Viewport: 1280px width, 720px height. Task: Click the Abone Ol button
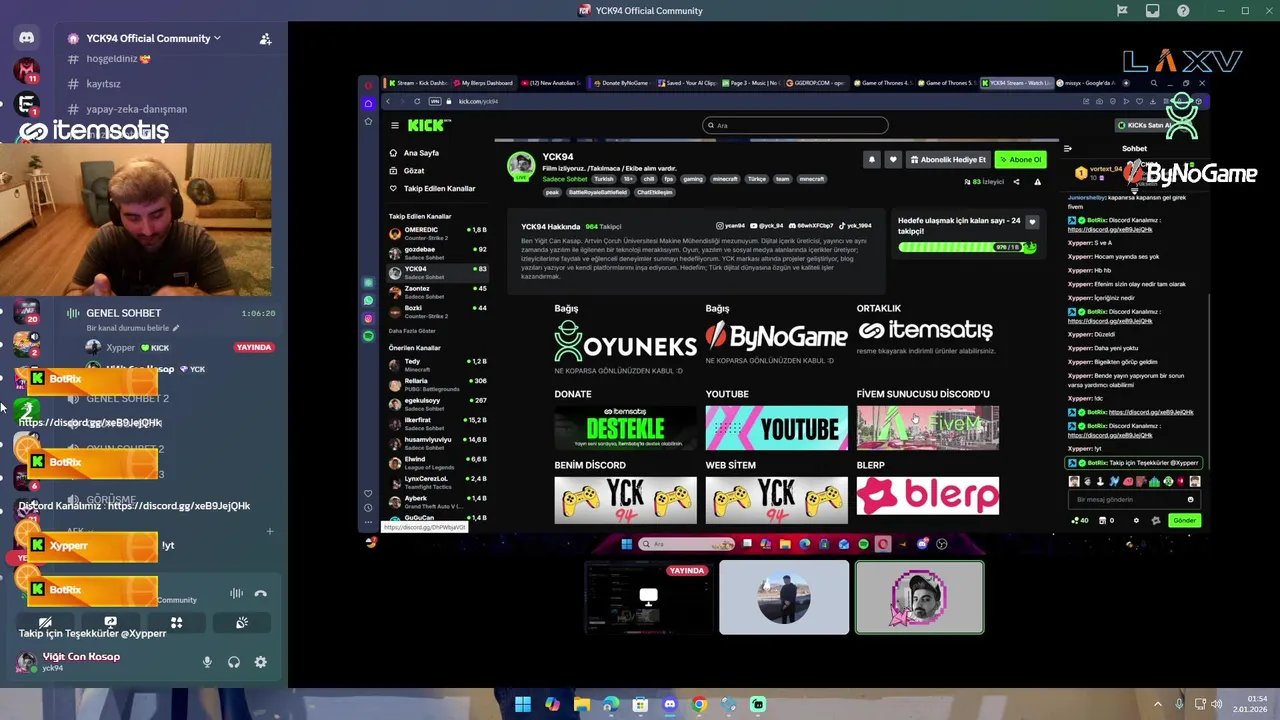pyautogui.click(x=1020, y=159)
